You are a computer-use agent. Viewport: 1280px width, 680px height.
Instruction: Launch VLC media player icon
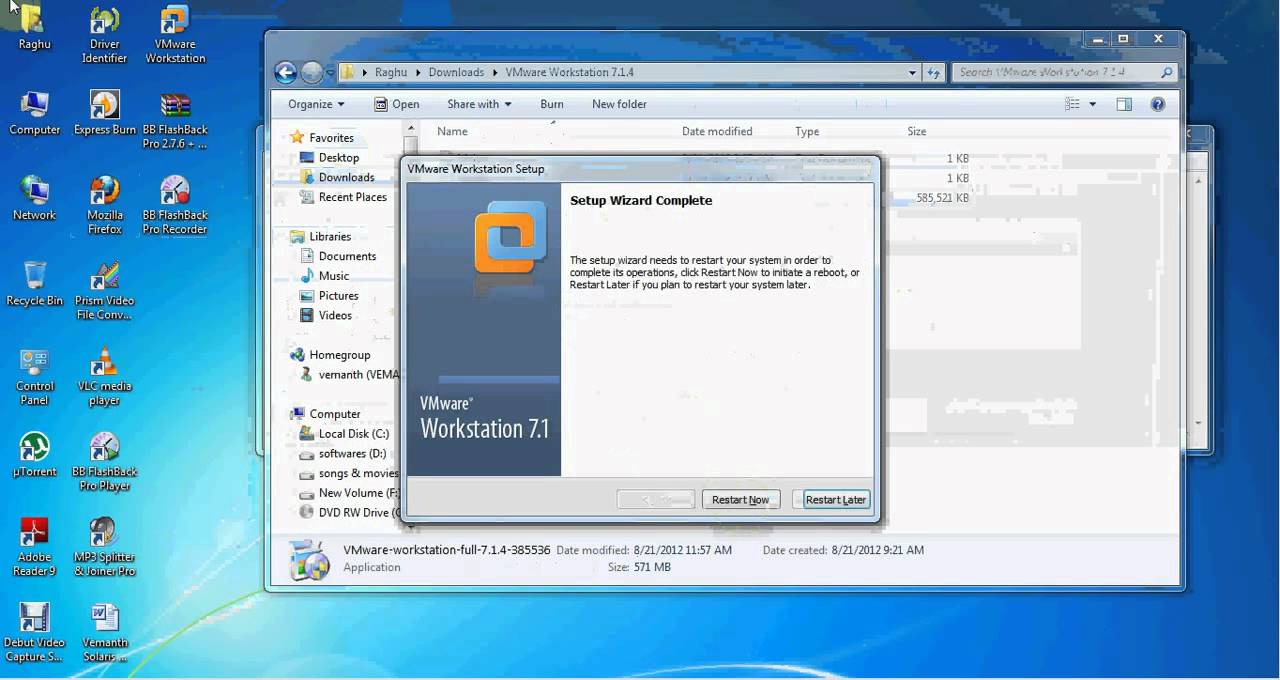point(104,377)
